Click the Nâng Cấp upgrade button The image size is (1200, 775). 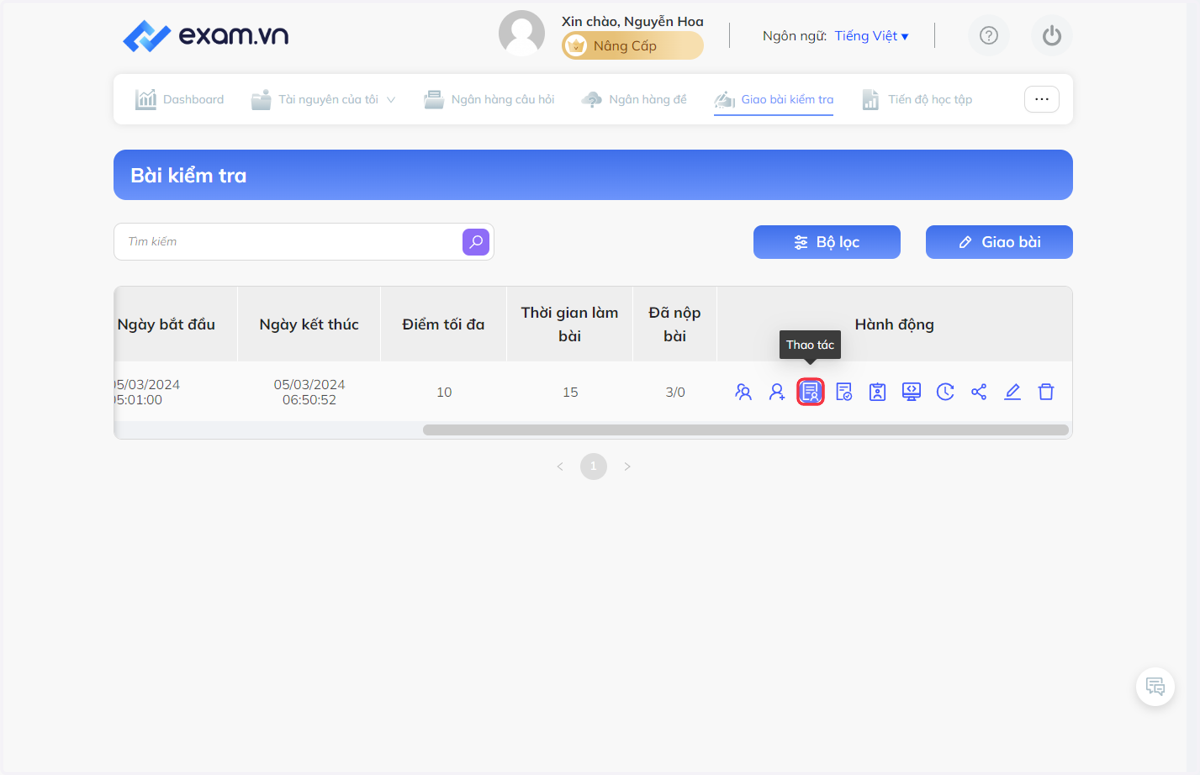tap(633, 46)
